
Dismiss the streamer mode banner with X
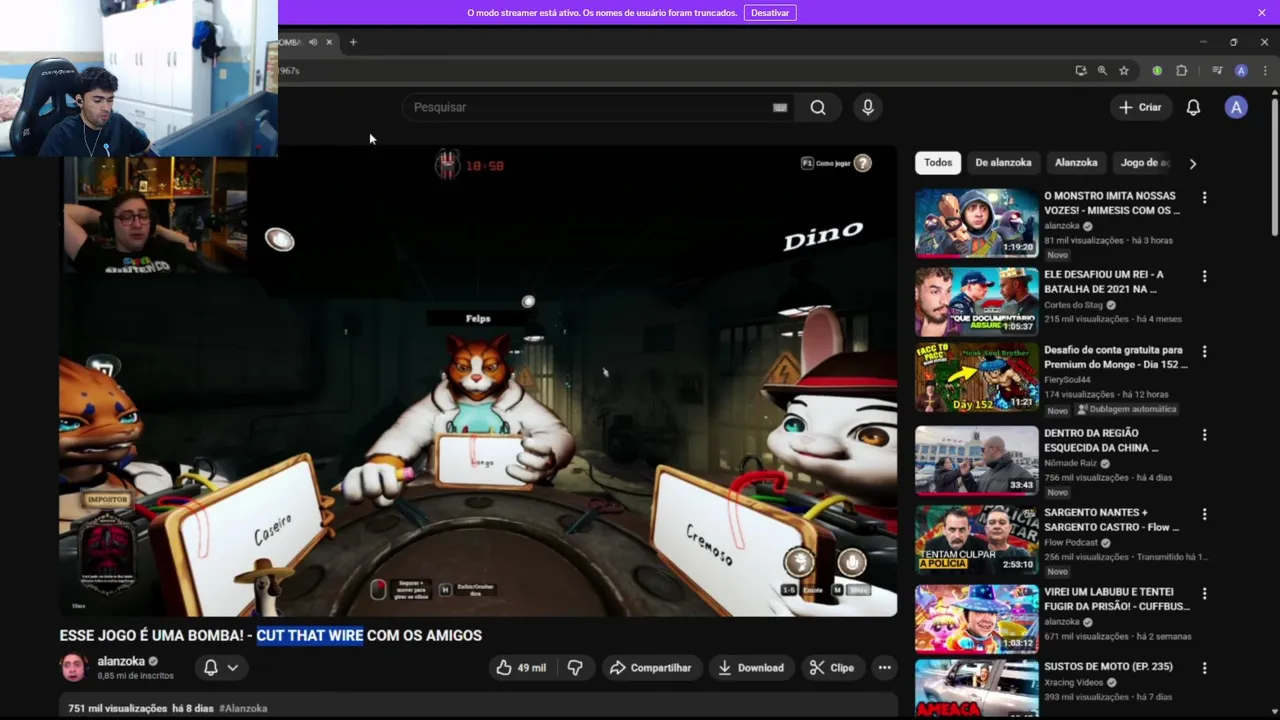[x=1262, y=12]
